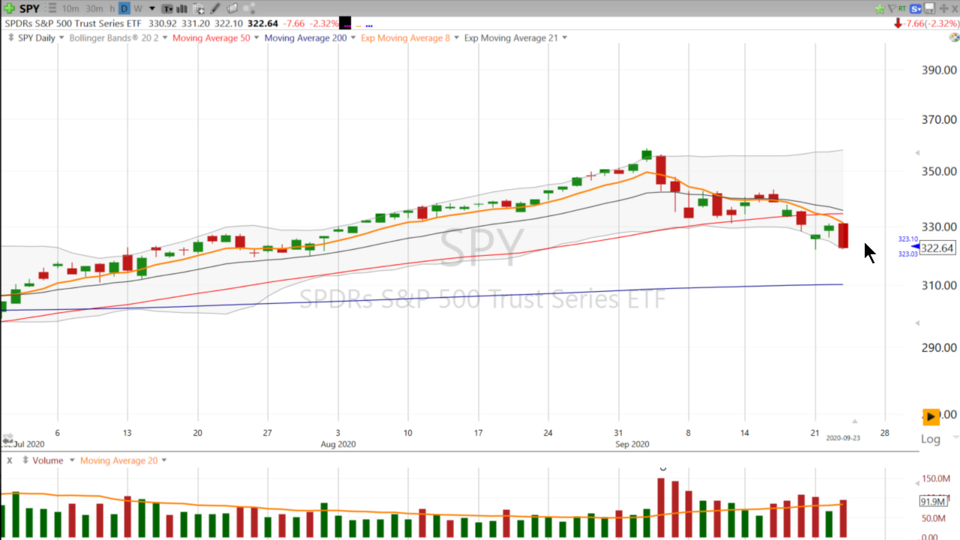Screen dimensions: 960x540
Task: Click the 322.64 price label on the axis
Action: tap(937, 248)
